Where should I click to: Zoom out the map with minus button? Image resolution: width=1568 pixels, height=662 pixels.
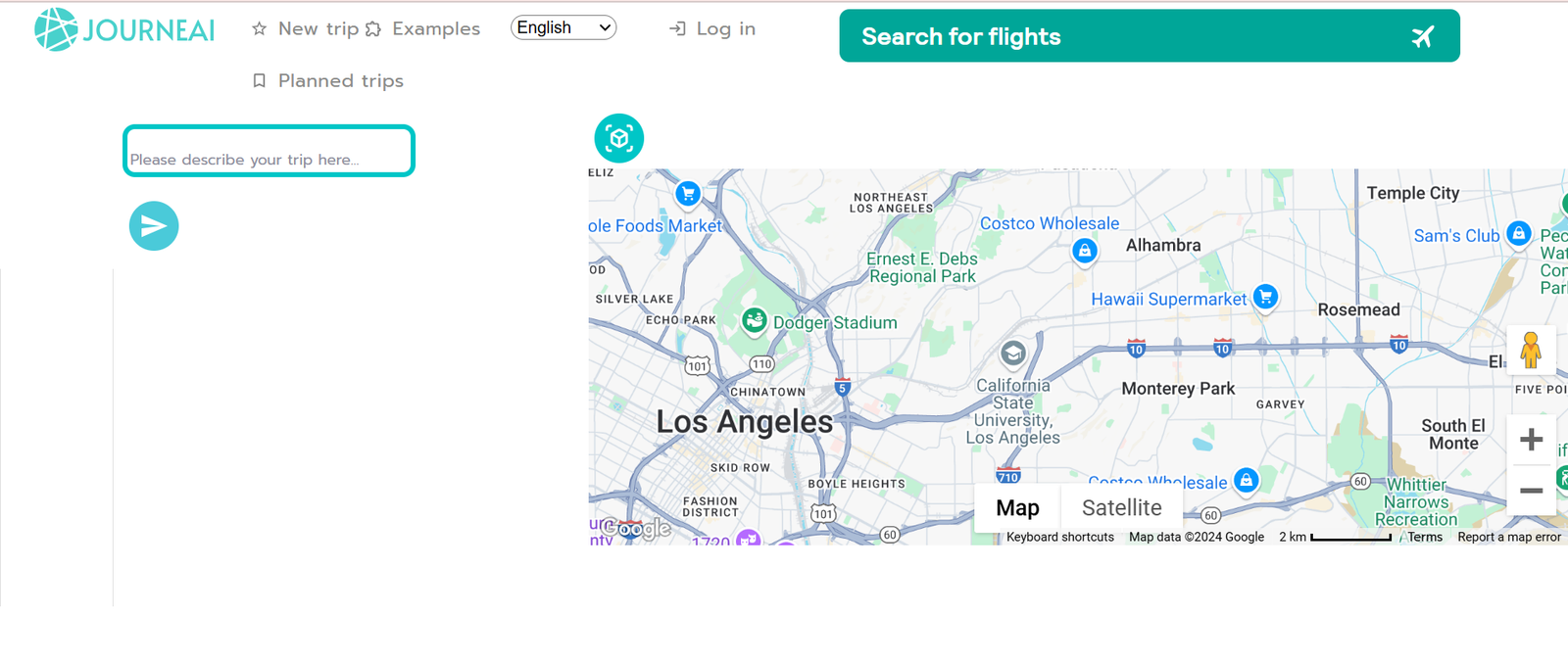1531,490
